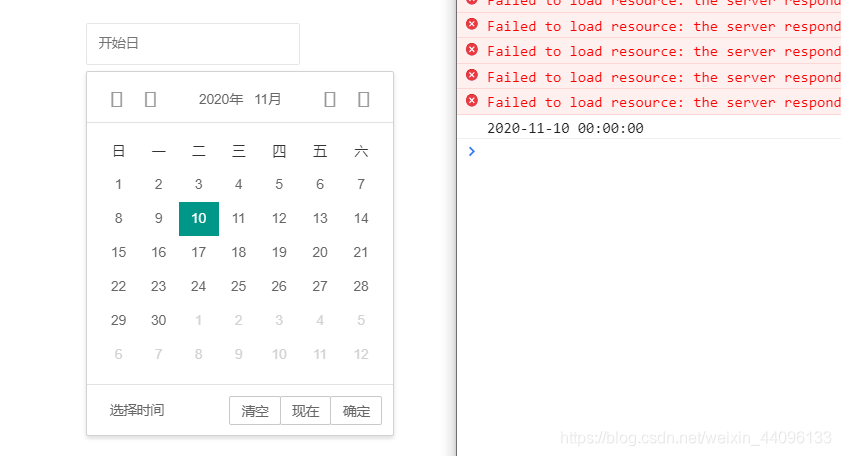
Task: Click the 开始日 date input field
Action: coord(193,43)
